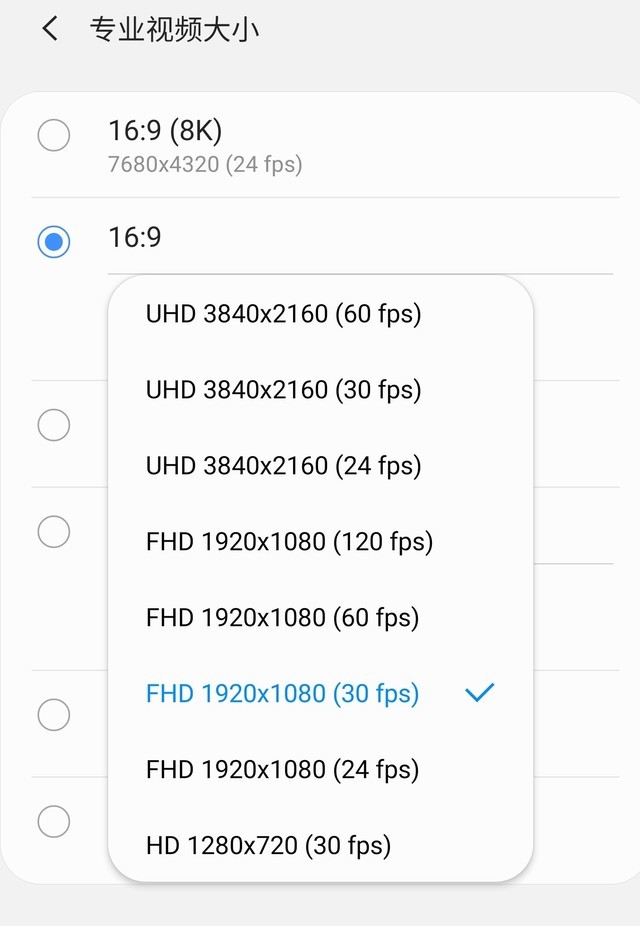Select the radio button above the last one

[54, 715]
